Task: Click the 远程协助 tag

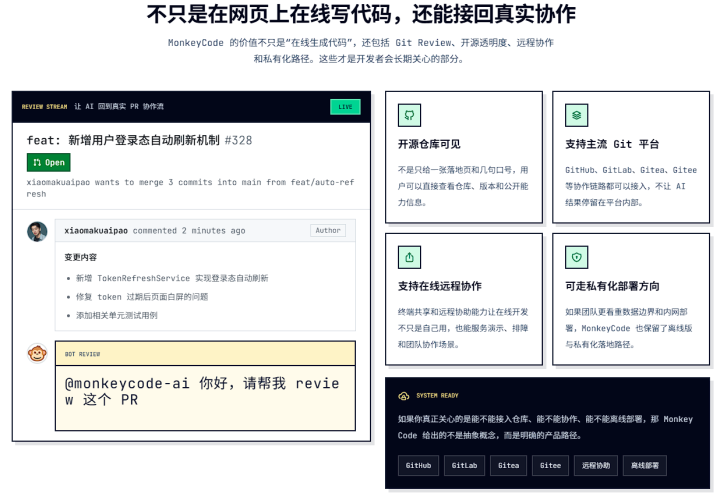Action: click(594, 465)
